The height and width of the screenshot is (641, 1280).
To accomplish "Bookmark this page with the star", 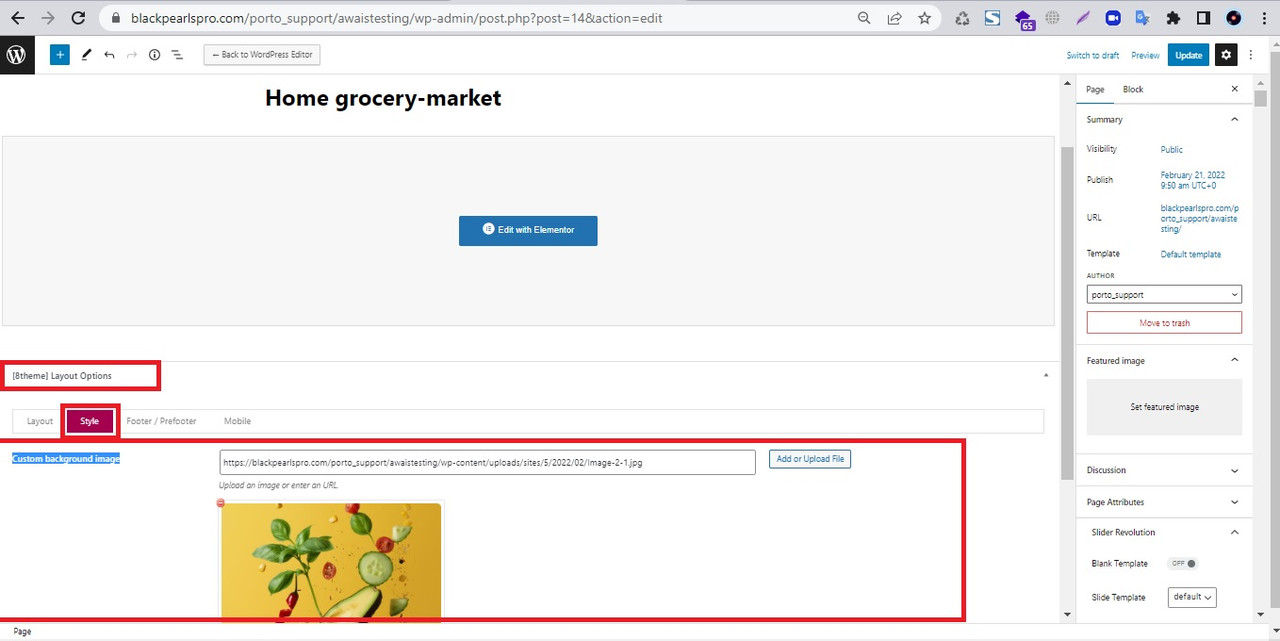I will (x=924, y=18).
